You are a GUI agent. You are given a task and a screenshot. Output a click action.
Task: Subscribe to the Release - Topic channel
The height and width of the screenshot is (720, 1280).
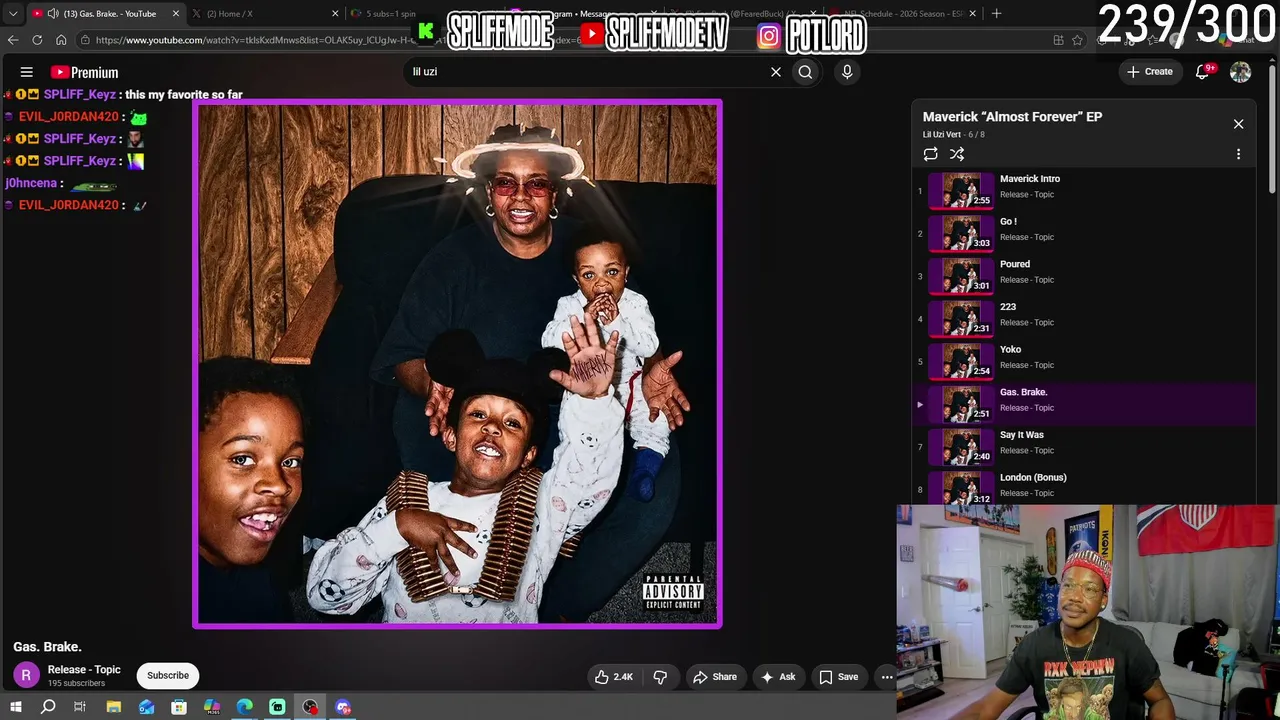tap(168, 676)
